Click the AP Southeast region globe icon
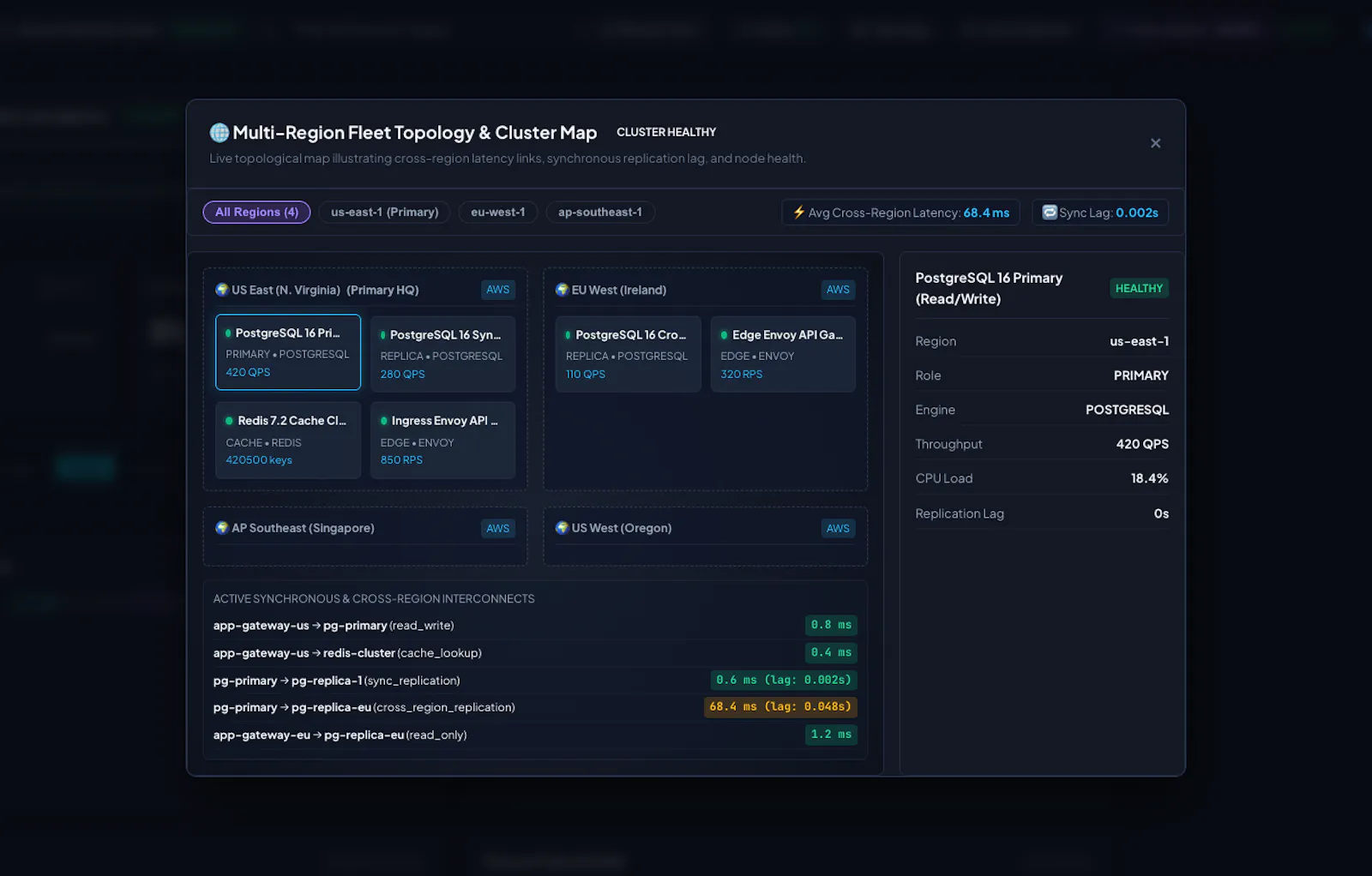This screenshot has height=876, width=1372. 221,528
